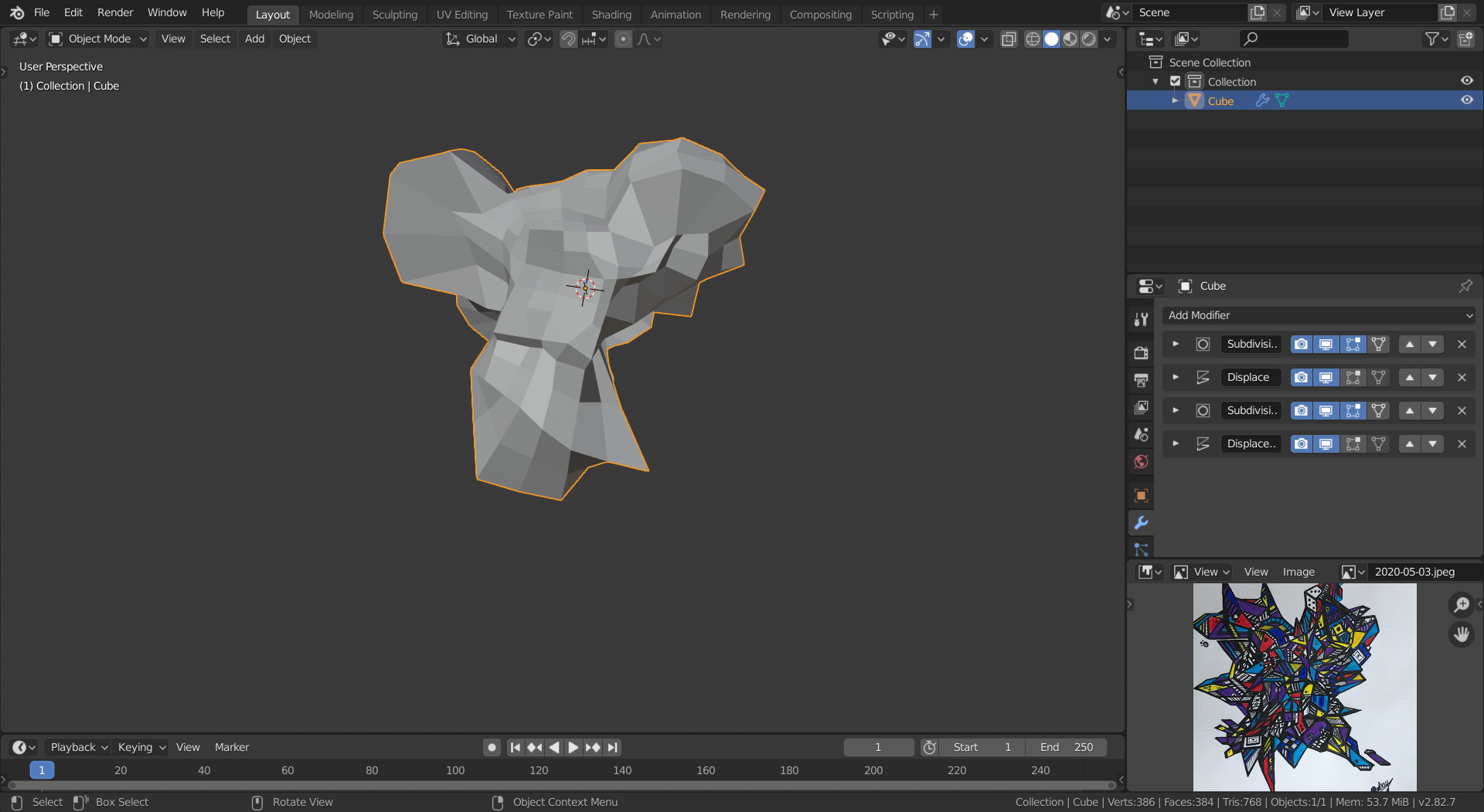Click the 2020-05-03.jpeg image thumbnail
The image size is (1484, 812).
point(1304,687)
